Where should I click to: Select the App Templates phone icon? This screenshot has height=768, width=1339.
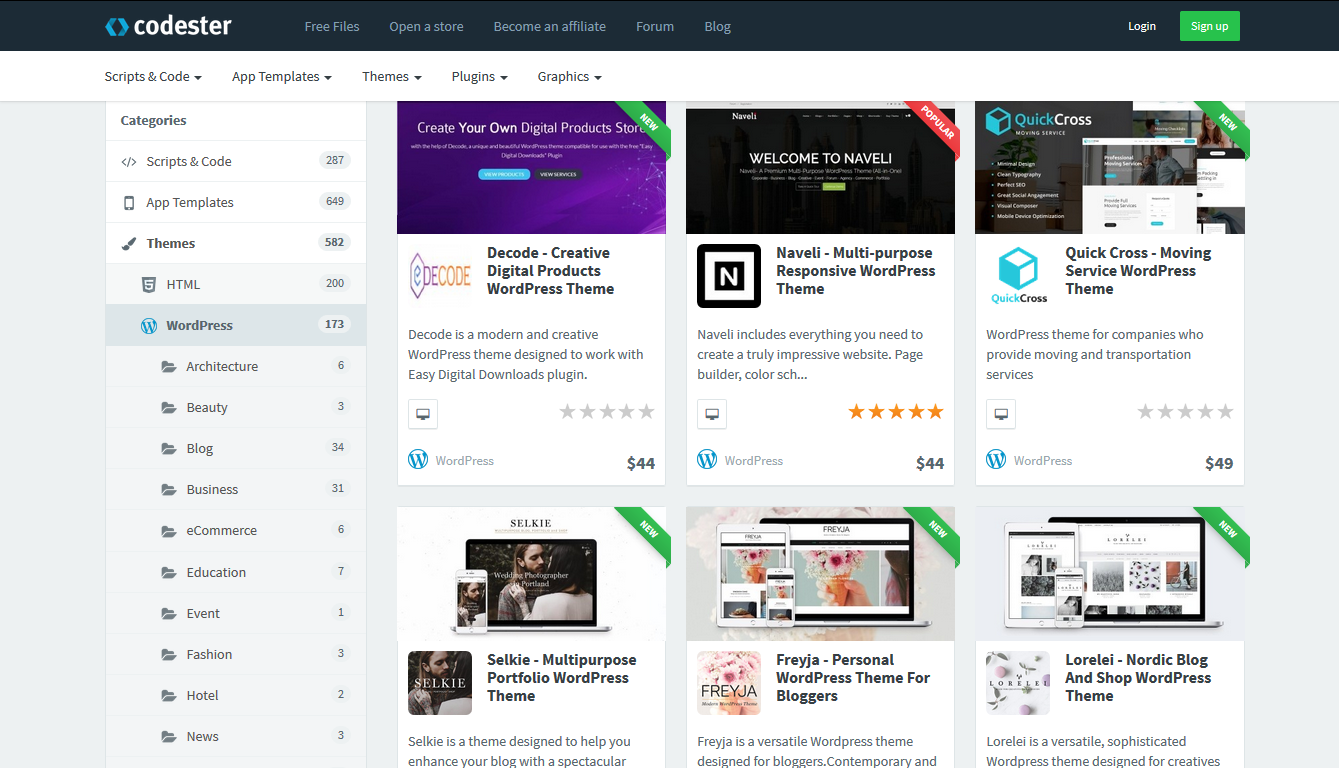tap(129, 203)
